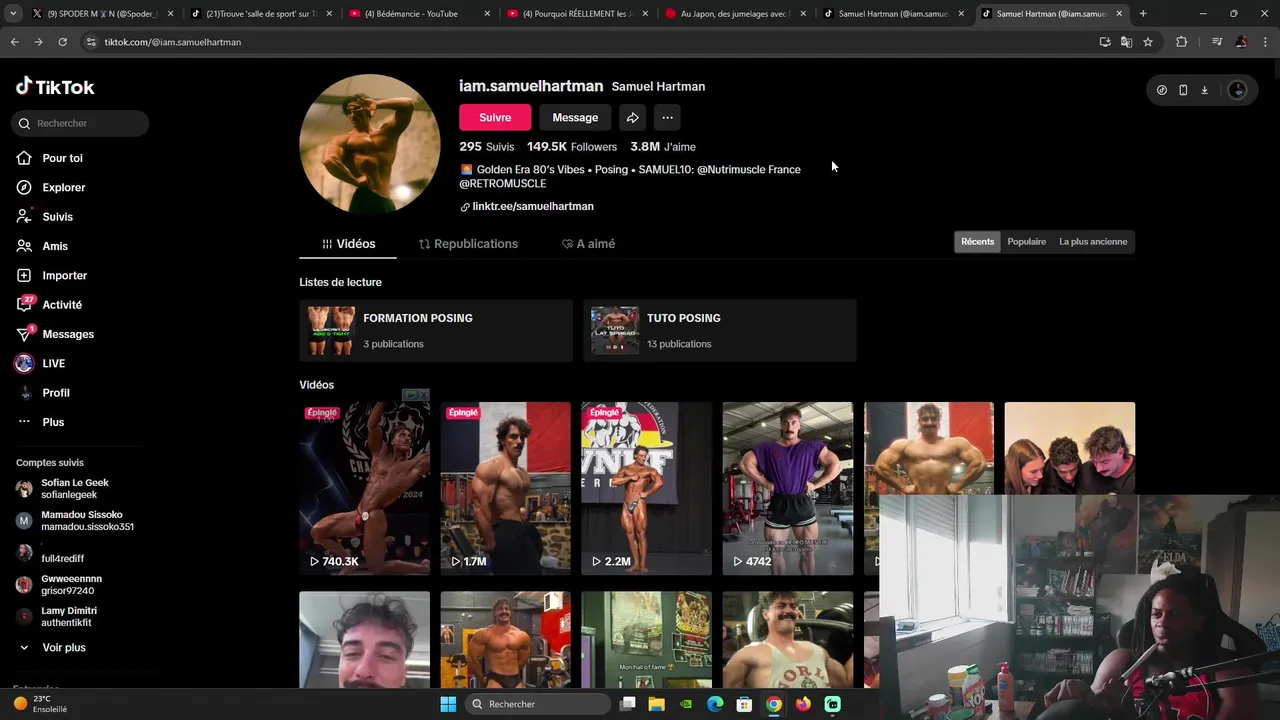Click the Windows taskbar Rechercher box
The height and width of the screenshot is (720, 1280).
click(x=539, y=704)
